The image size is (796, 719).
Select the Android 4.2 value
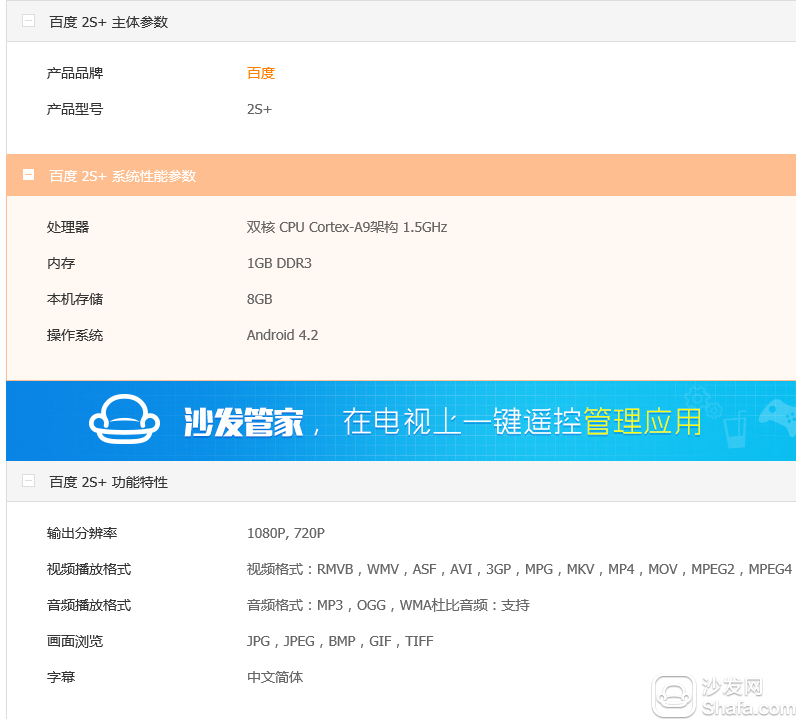pyautogui.click(x=282, y=335)
